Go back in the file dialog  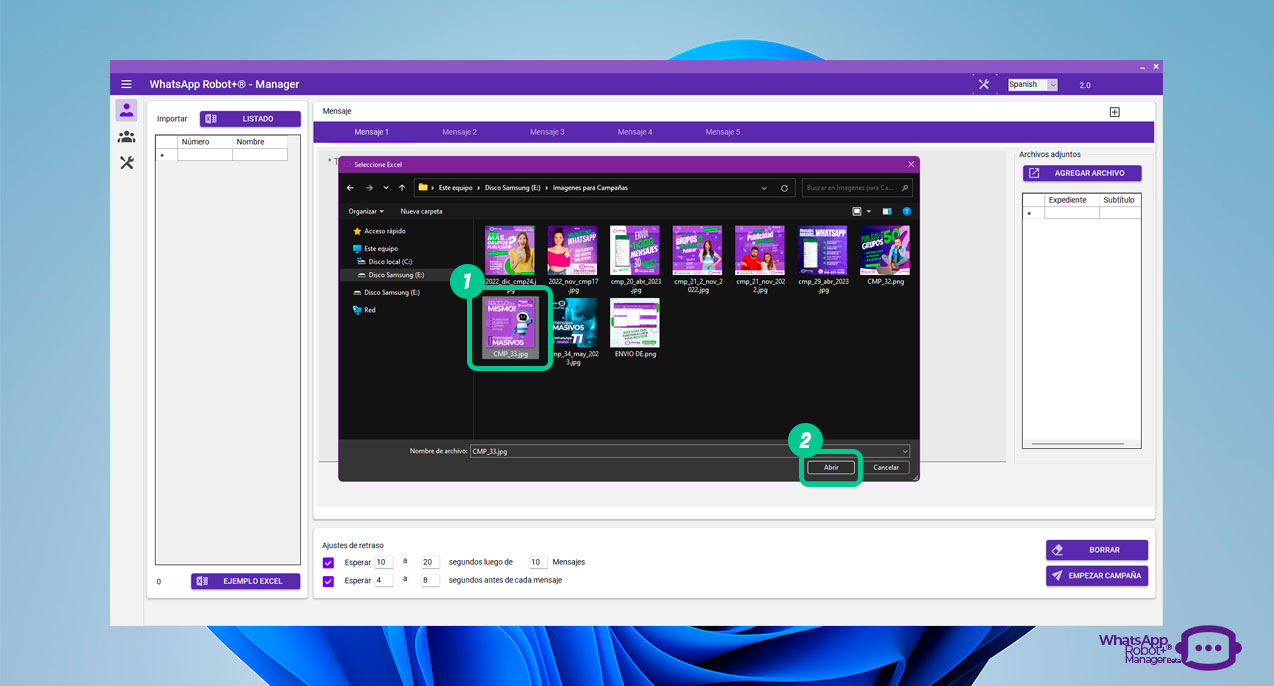[350, 187]
